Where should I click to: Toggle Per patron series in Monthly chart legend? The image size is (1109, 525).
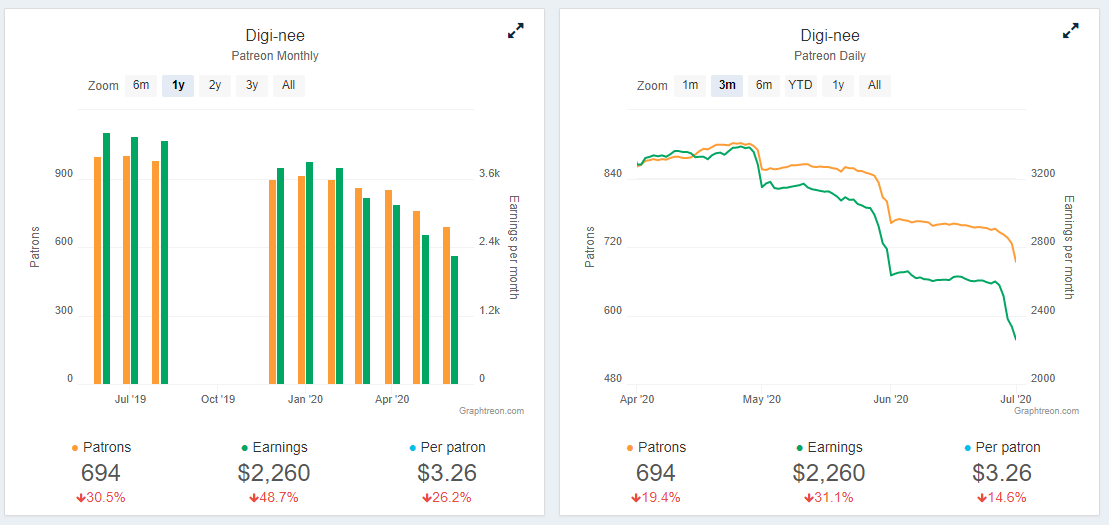click(x=447, y=447)
